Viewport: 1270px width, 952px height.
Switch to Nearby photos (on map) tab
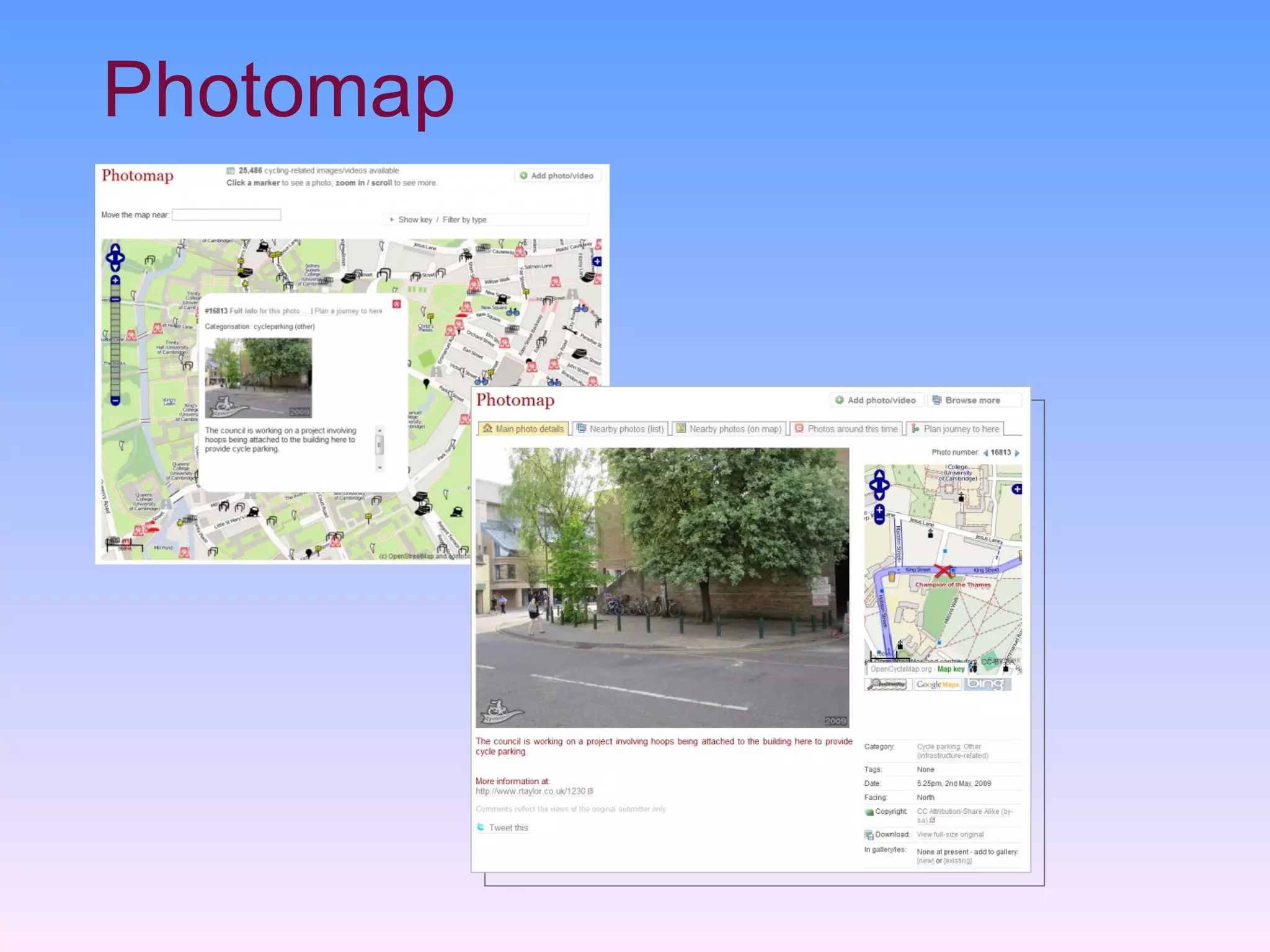click(x=729, y=429)
